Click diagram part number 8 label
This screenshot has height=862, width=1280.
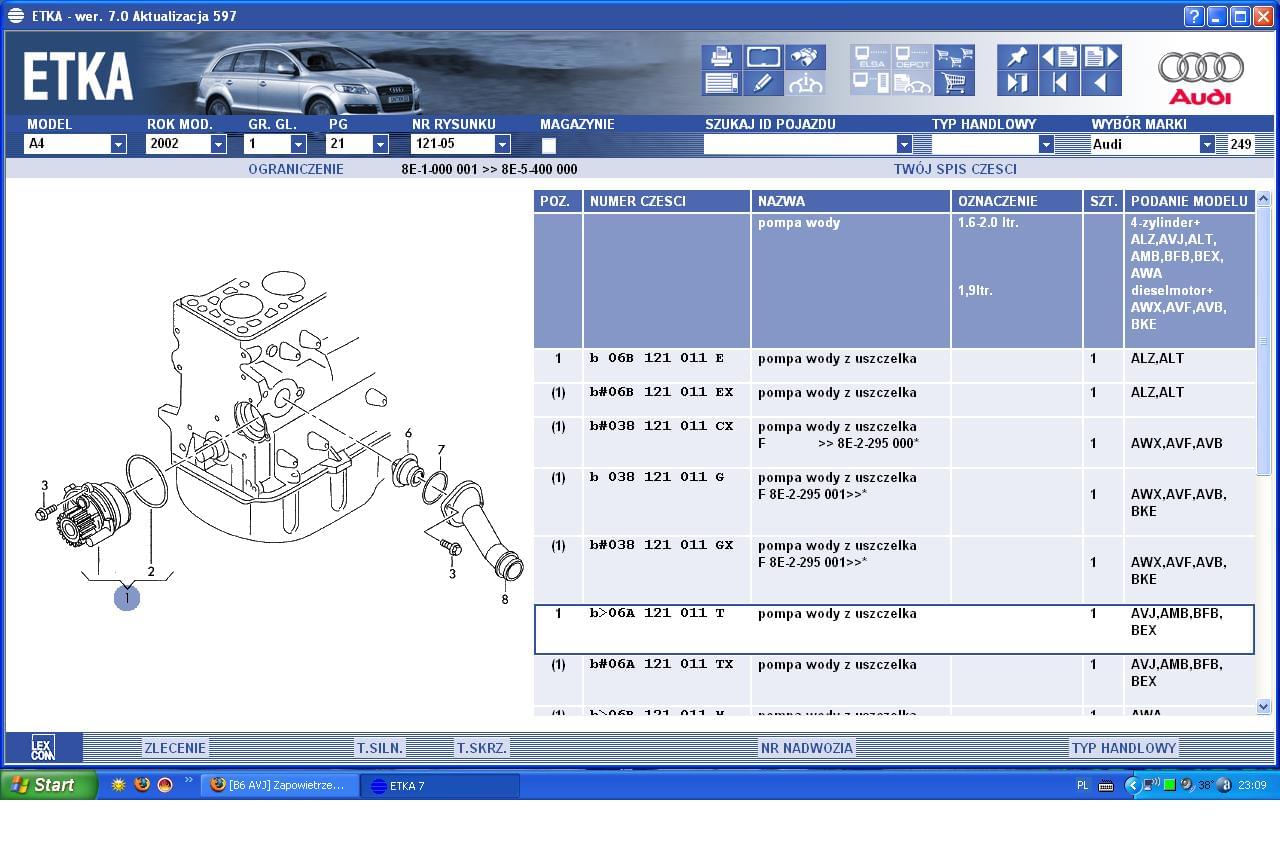pyautogui.click(x=505, y=600)
